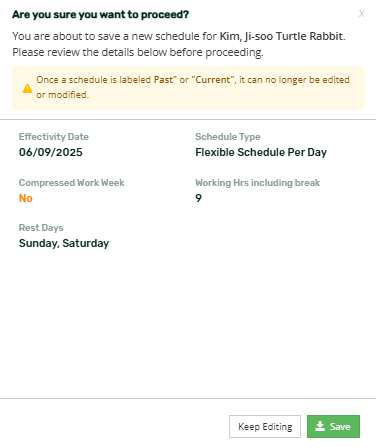Close the dialog with the X
This screenshot has height=448, width=376.
tap(361, 14)
